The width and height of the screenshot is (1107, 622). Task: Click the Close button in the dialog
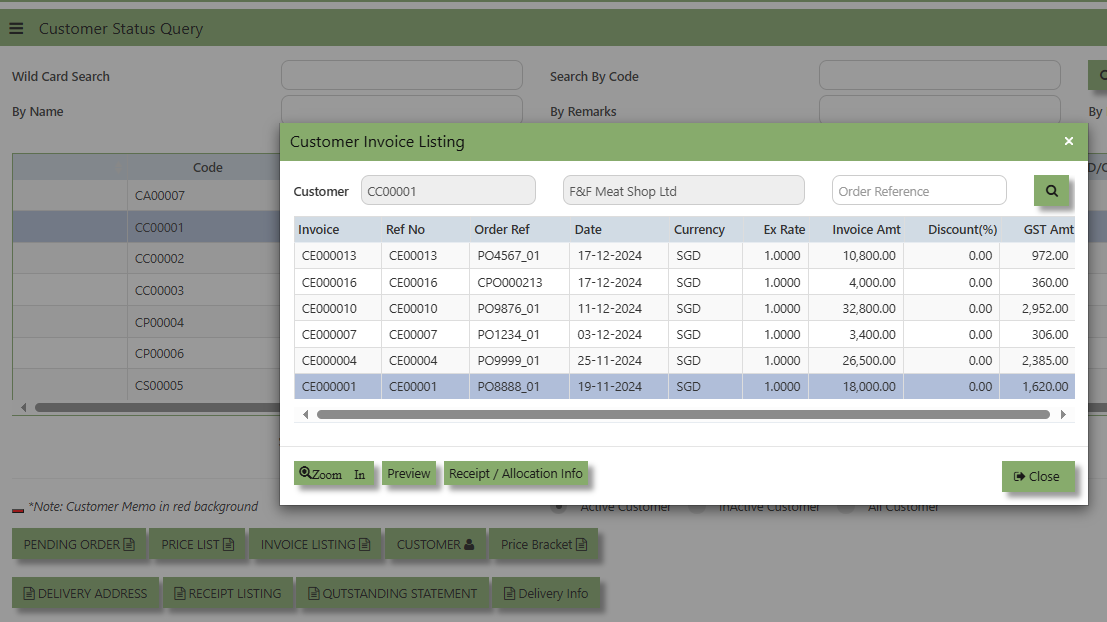[x=1038, y=477]
